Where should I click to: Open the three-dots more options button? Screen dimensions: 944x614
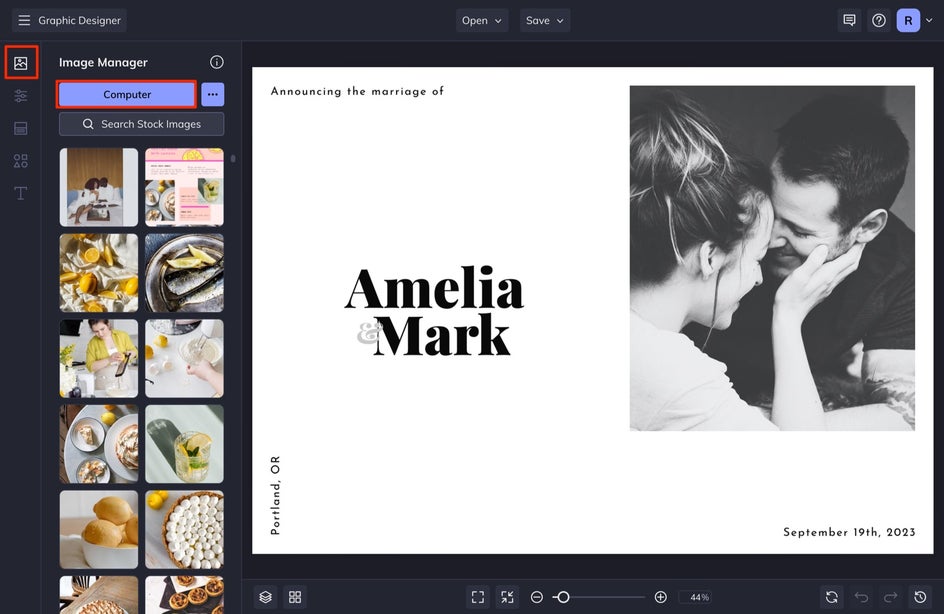click(213, 95)
